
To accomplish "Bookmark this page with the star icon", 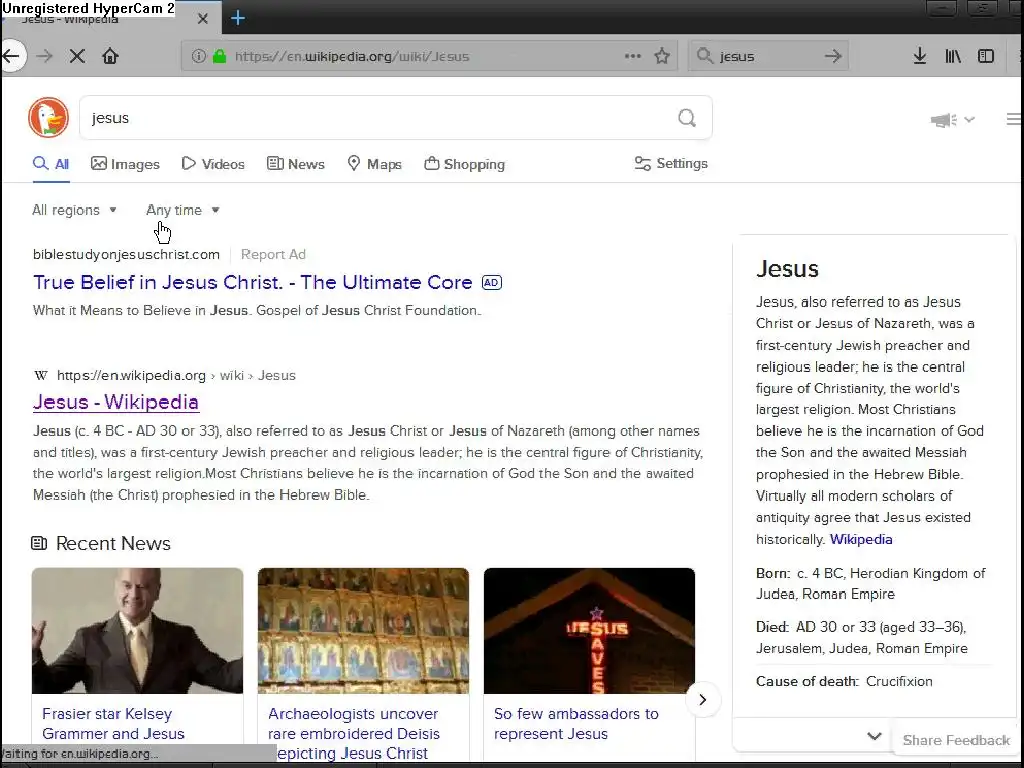I will 662,56.
